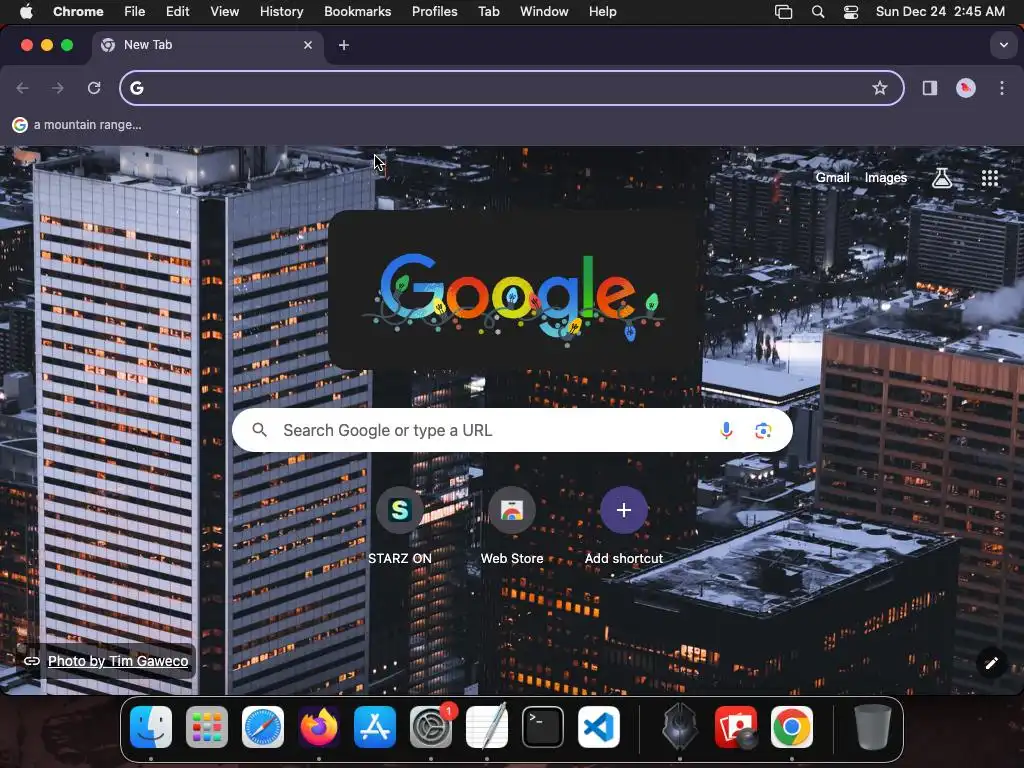
Task: Open Launchpad from the Dock
Action: coord(207,727)
